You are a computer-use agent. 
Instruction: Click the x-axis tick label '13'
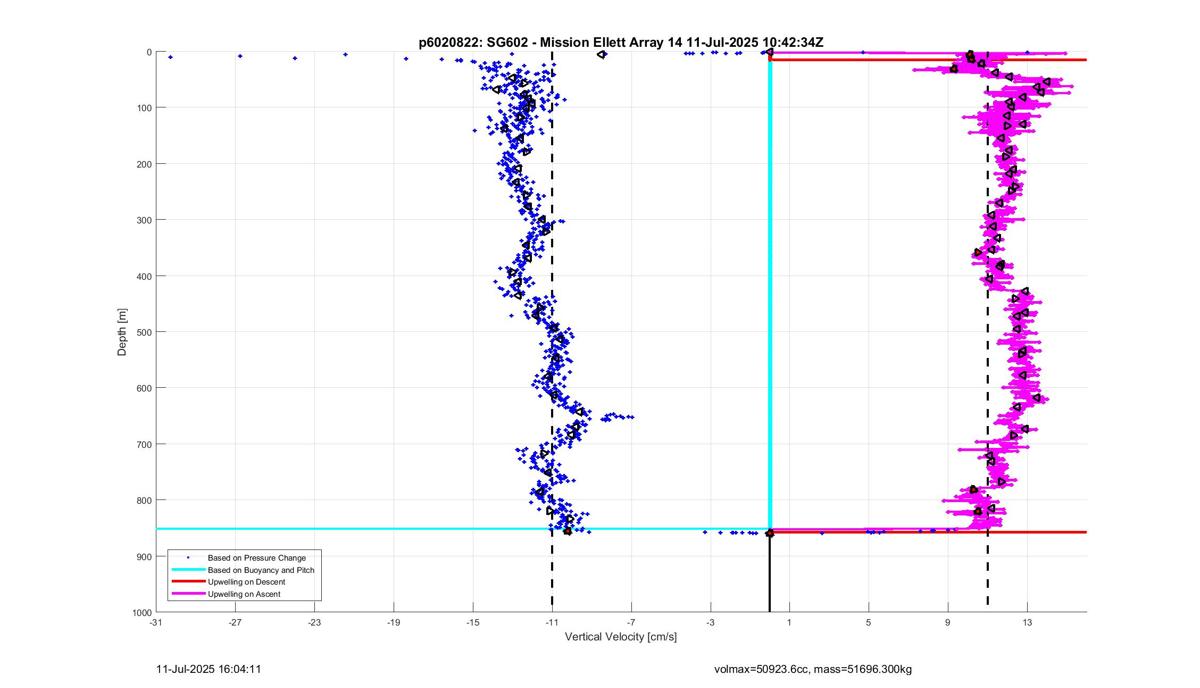click(x=1027, y=622)
